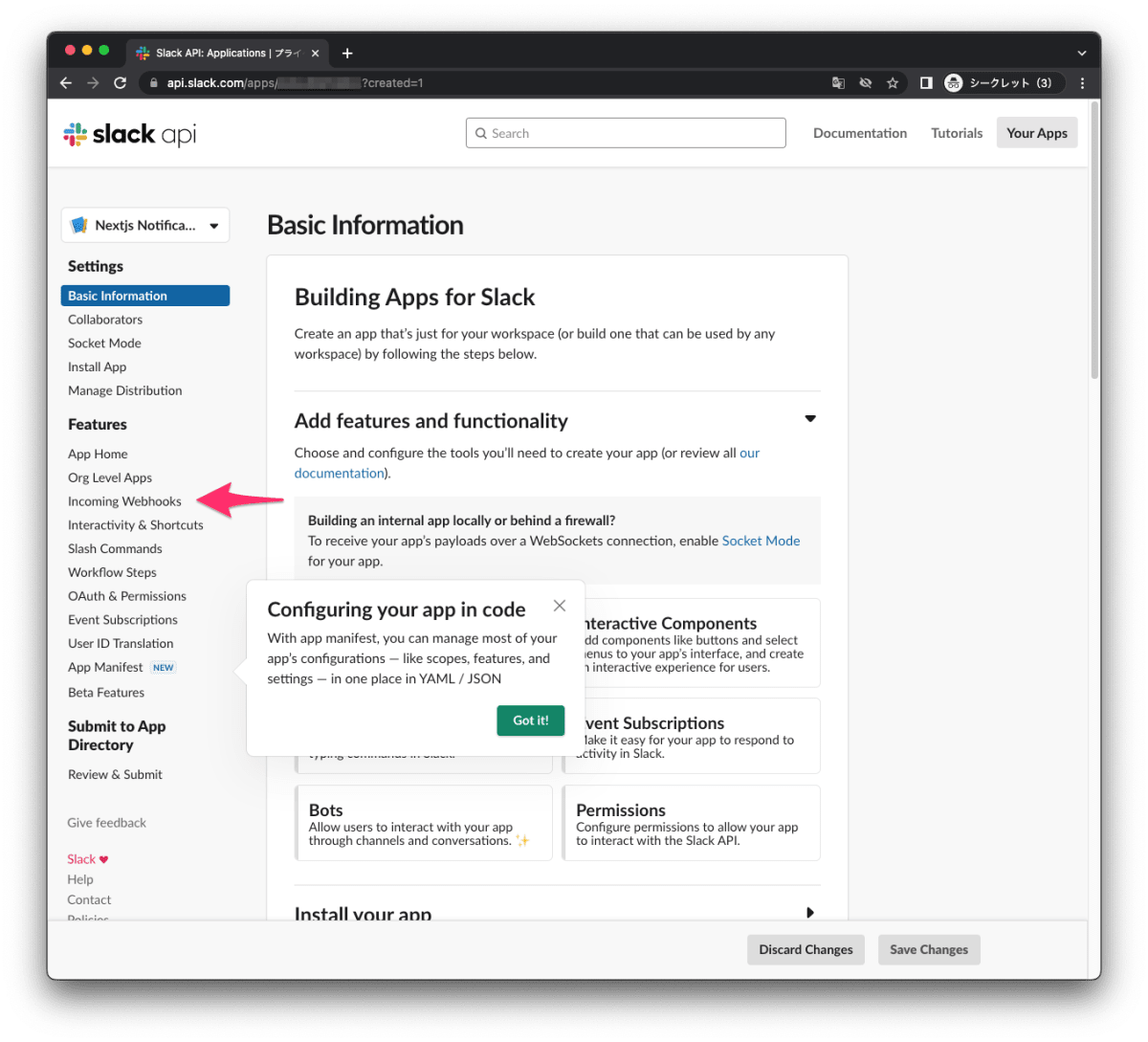The height and width of the screenshot is (1042, 1148).
Task: Open Manage Distribution
Action: tap(124, 390)
